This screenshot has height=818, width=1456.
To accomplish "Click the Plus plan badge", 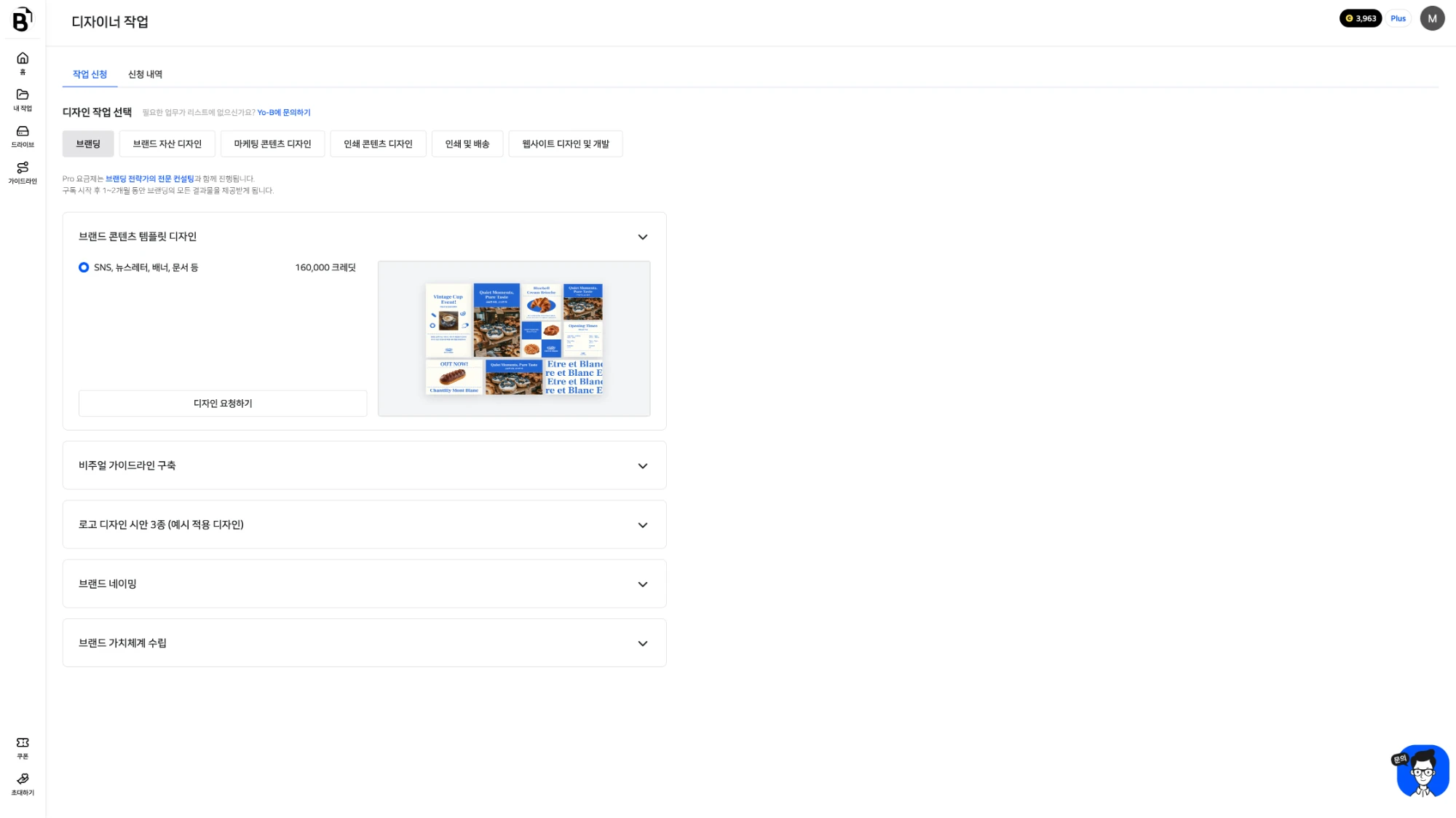I will tap(1398, 18).
